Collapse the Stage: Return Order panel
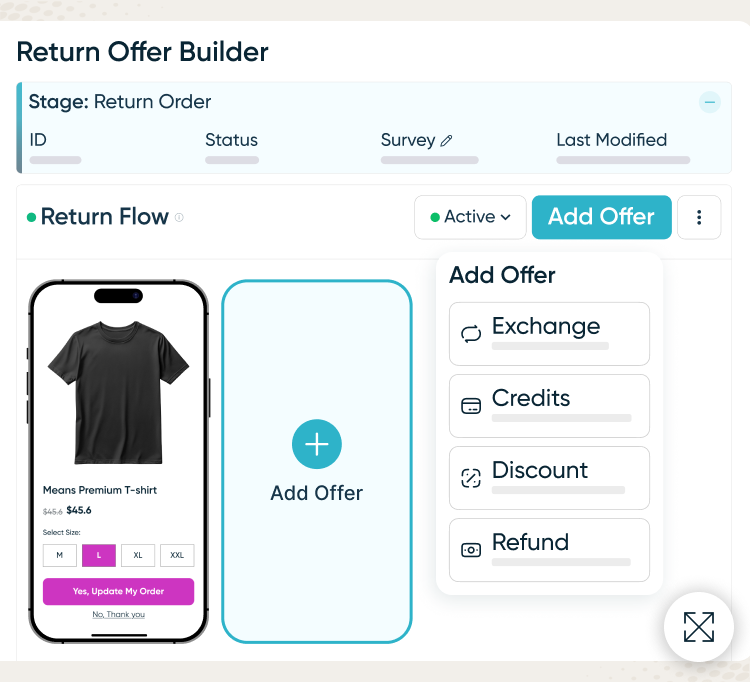 pos(709,102)
